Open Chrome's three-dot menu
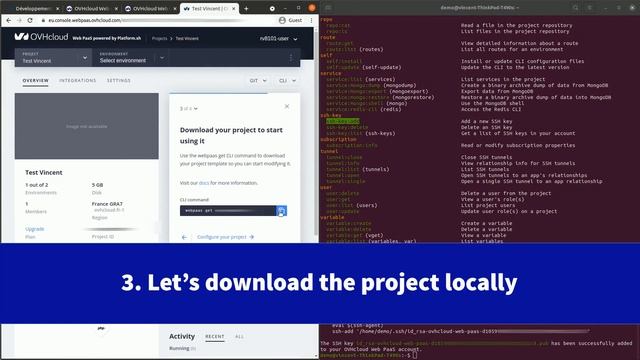 click(311, 20)
